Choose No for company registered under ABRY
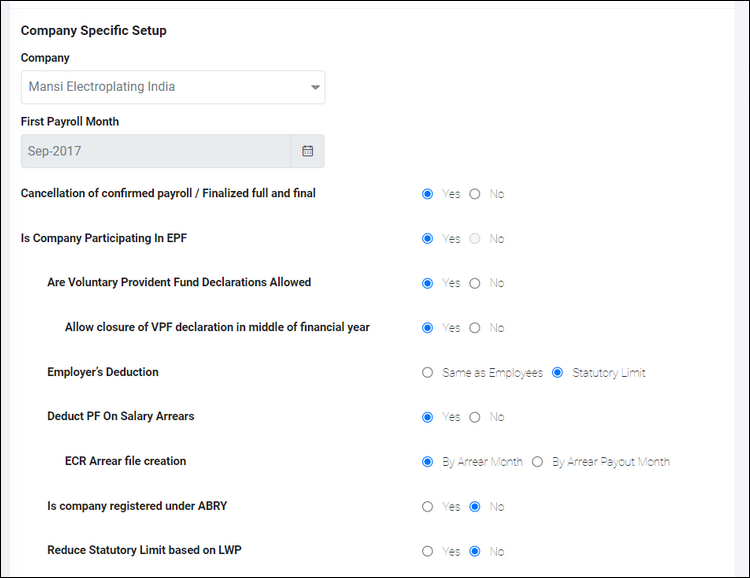Image resolution: width=750 pixels, height=578 pixels. coord(475,507)
